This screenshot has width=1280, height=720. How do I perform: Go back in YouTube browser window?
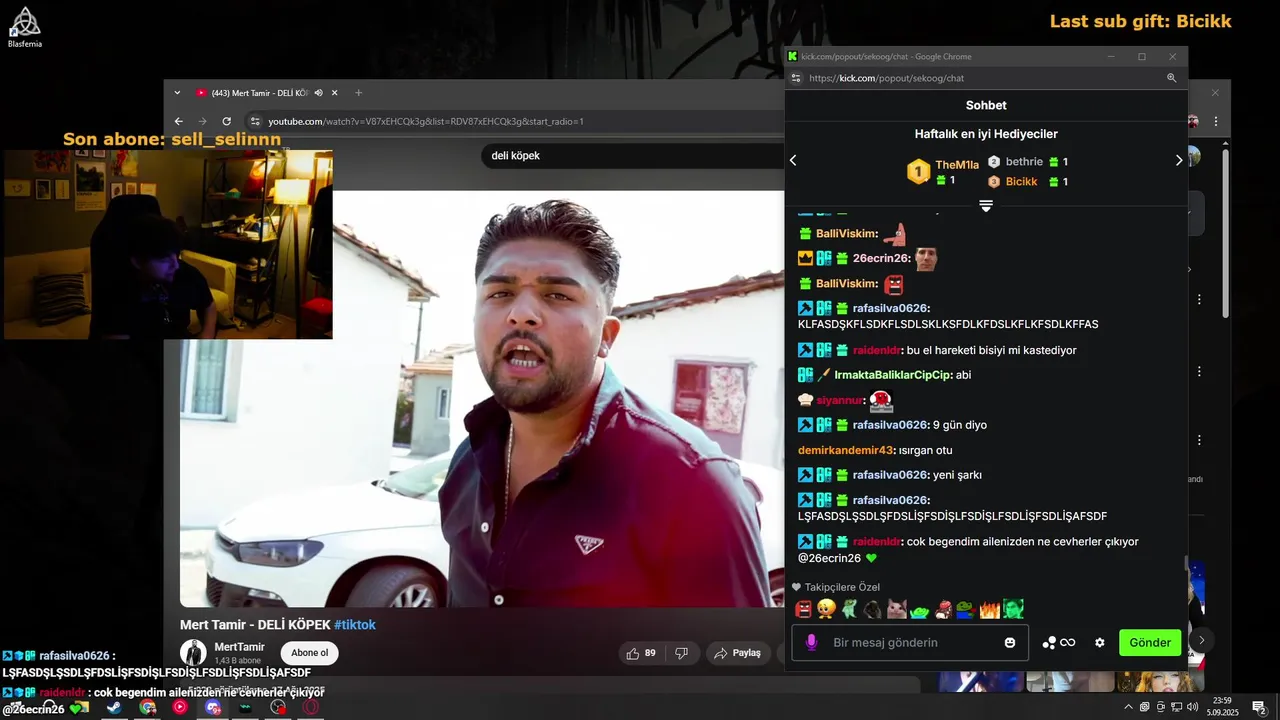click(179, 121)
